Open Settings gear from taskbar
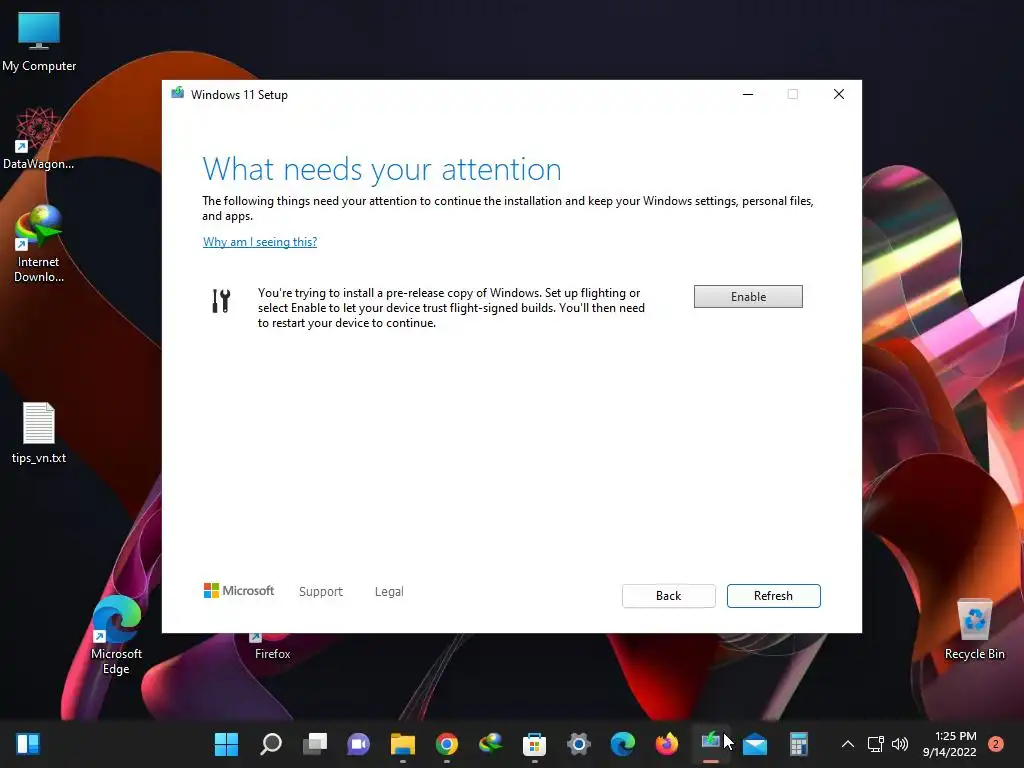Screen dimensions: 1024x768 pos(579,744)
